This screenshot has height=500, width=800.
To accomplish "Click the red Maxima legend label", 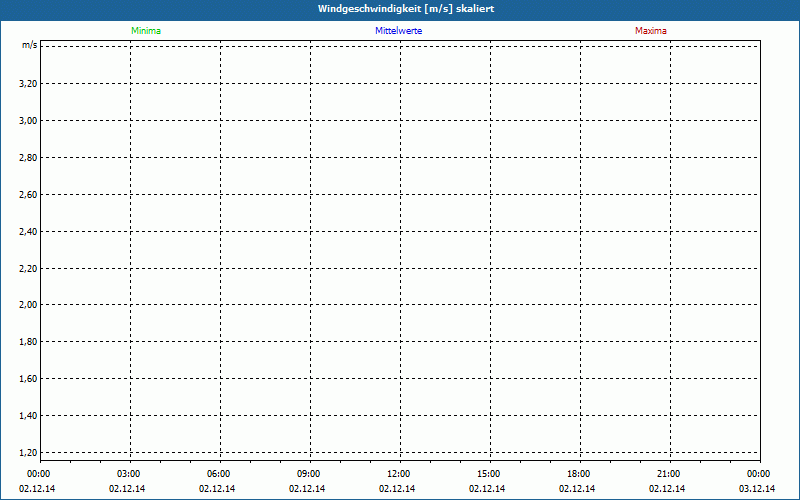I will 651,31.
